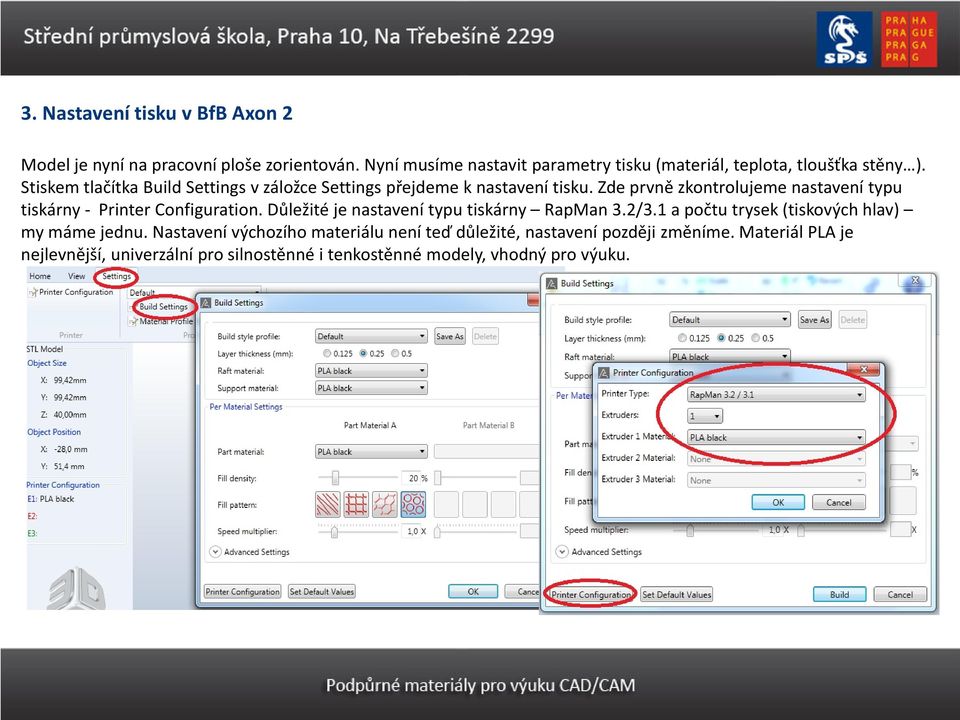Select the diagonal lines fill pattern icon
Image resolution: width=960 pixels, height=720 pixels.
[328, 504]
